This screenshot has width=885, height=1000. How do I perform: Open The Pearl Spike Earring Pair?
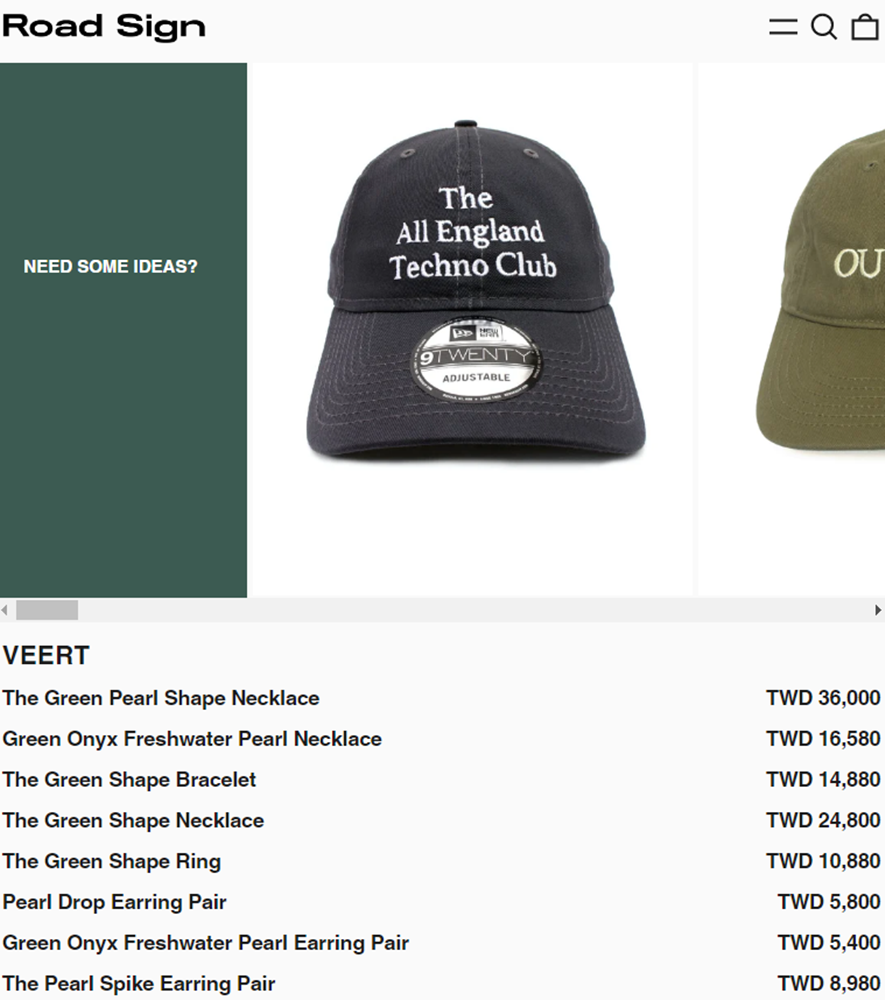point(139,983)
